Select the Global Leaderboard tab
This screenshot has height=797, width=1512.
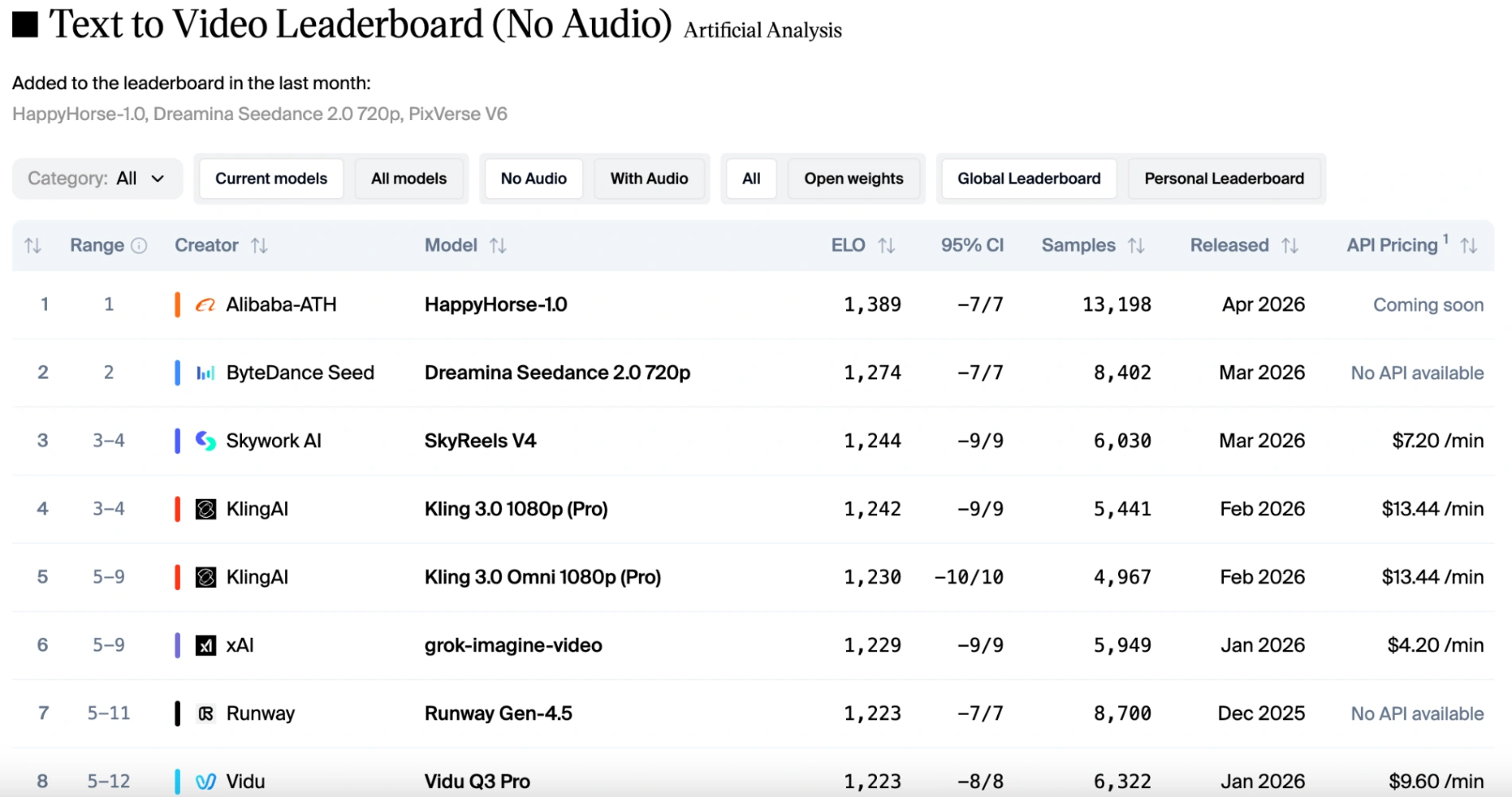click(x=1028, y=179)
